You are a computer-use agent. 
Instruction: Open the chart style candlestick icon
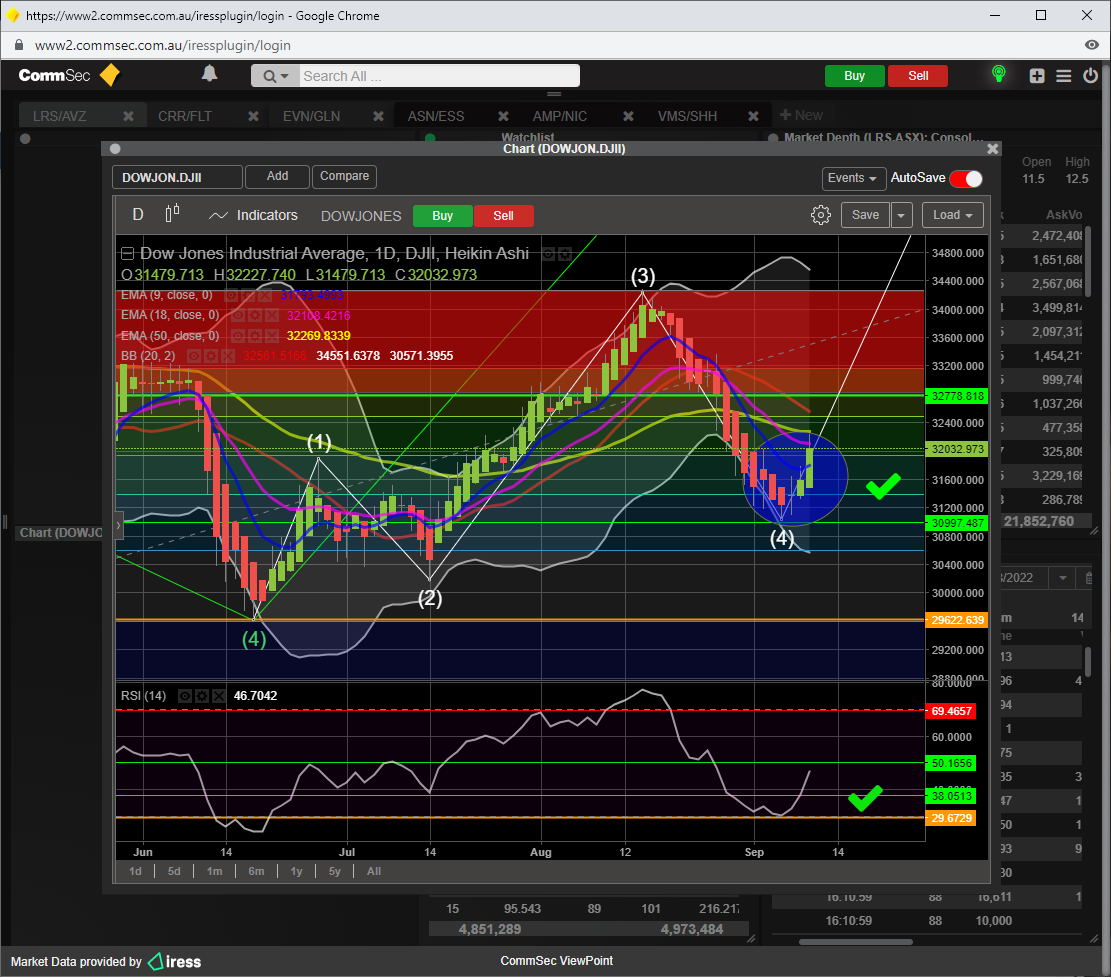click(172, 215)
